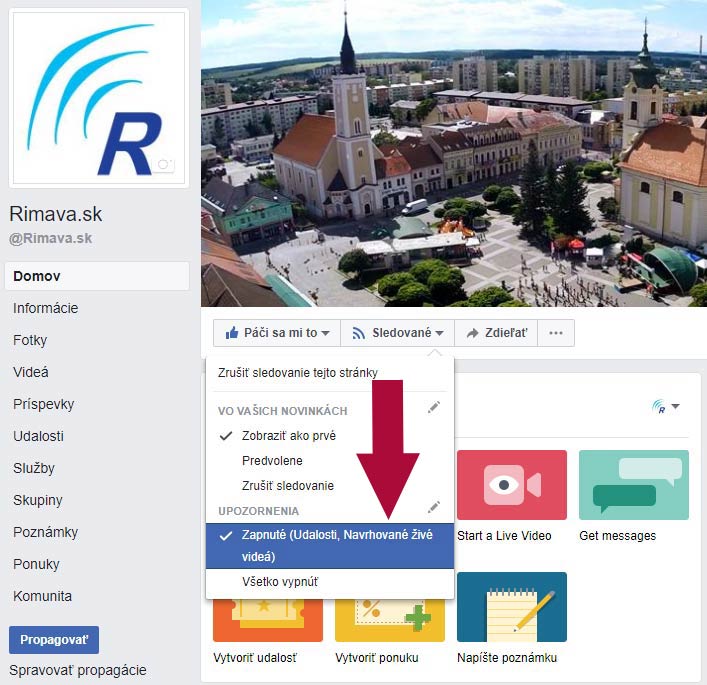The width and height of the screenshot is (707, 685).
Task: Open the Páči sa mi to dropdown
Action: click(x=276, y=333)
